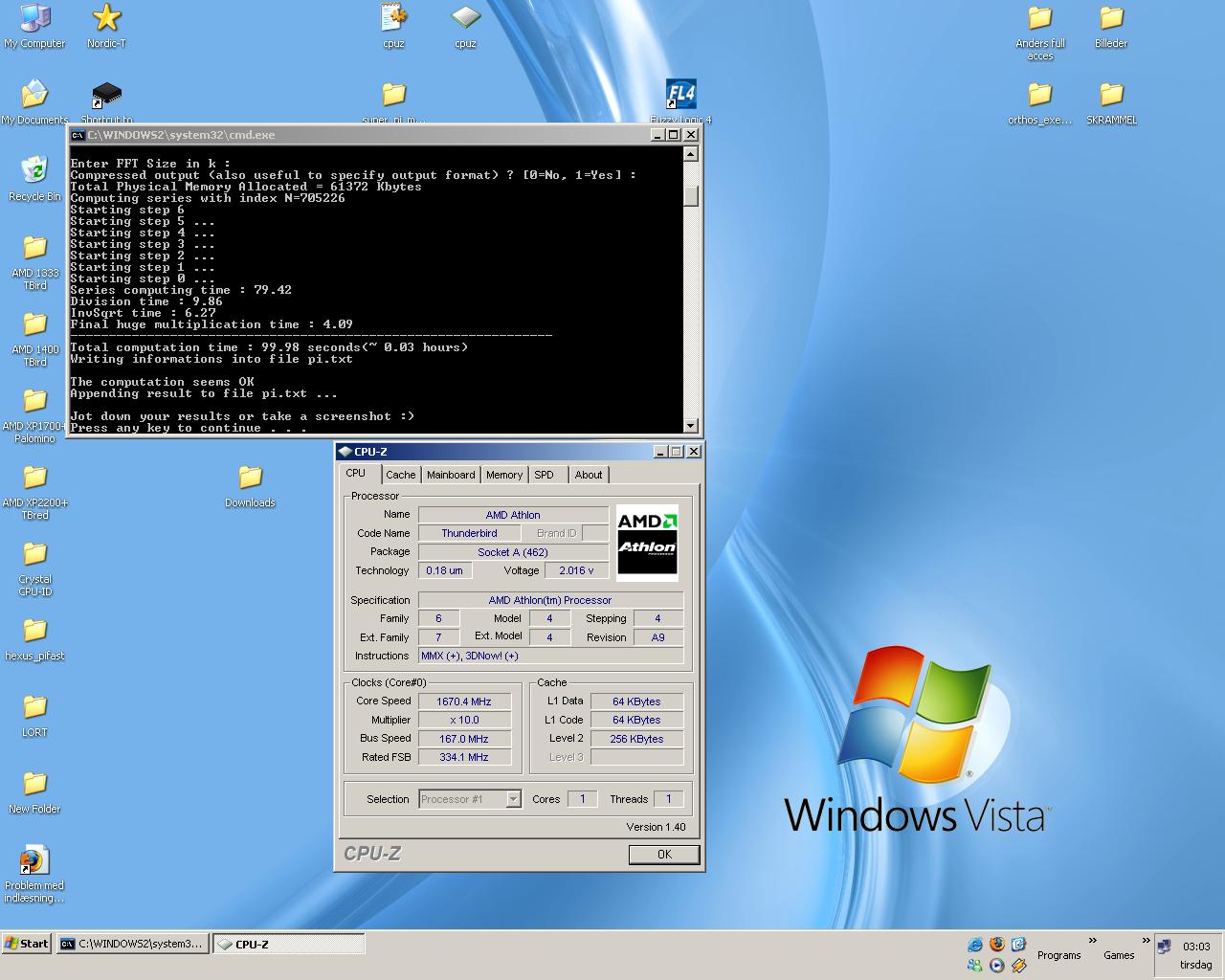Image resolution: width=1225 pixels, height=980 pixels.
Task: Click the Outlook Express quick launch icon
Action: click(1018, 945)
